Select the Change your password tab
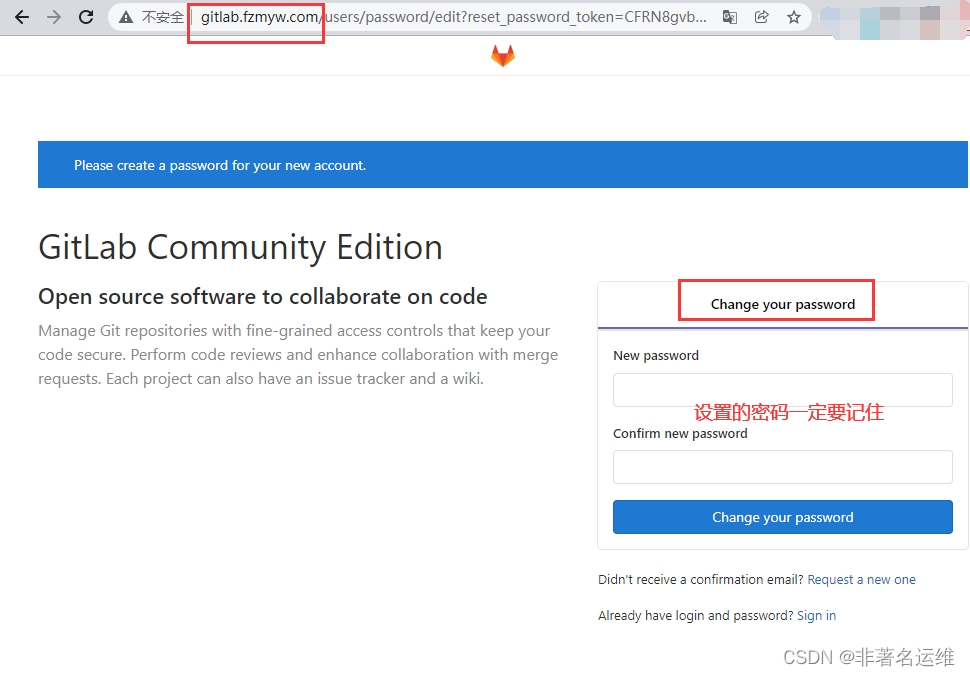This screenshot has width=970, height=676. pyautogui.click(x=783, y=304)
